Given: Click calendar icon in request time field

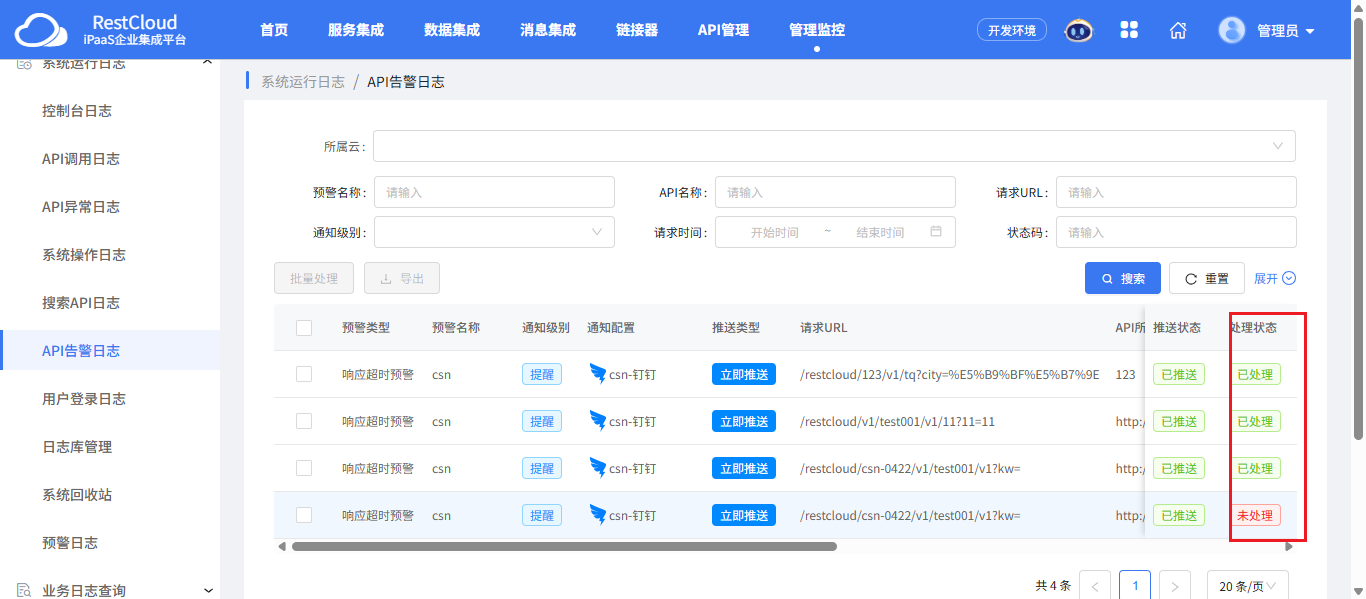Looking at the screenshot, I should click(936, 232).
